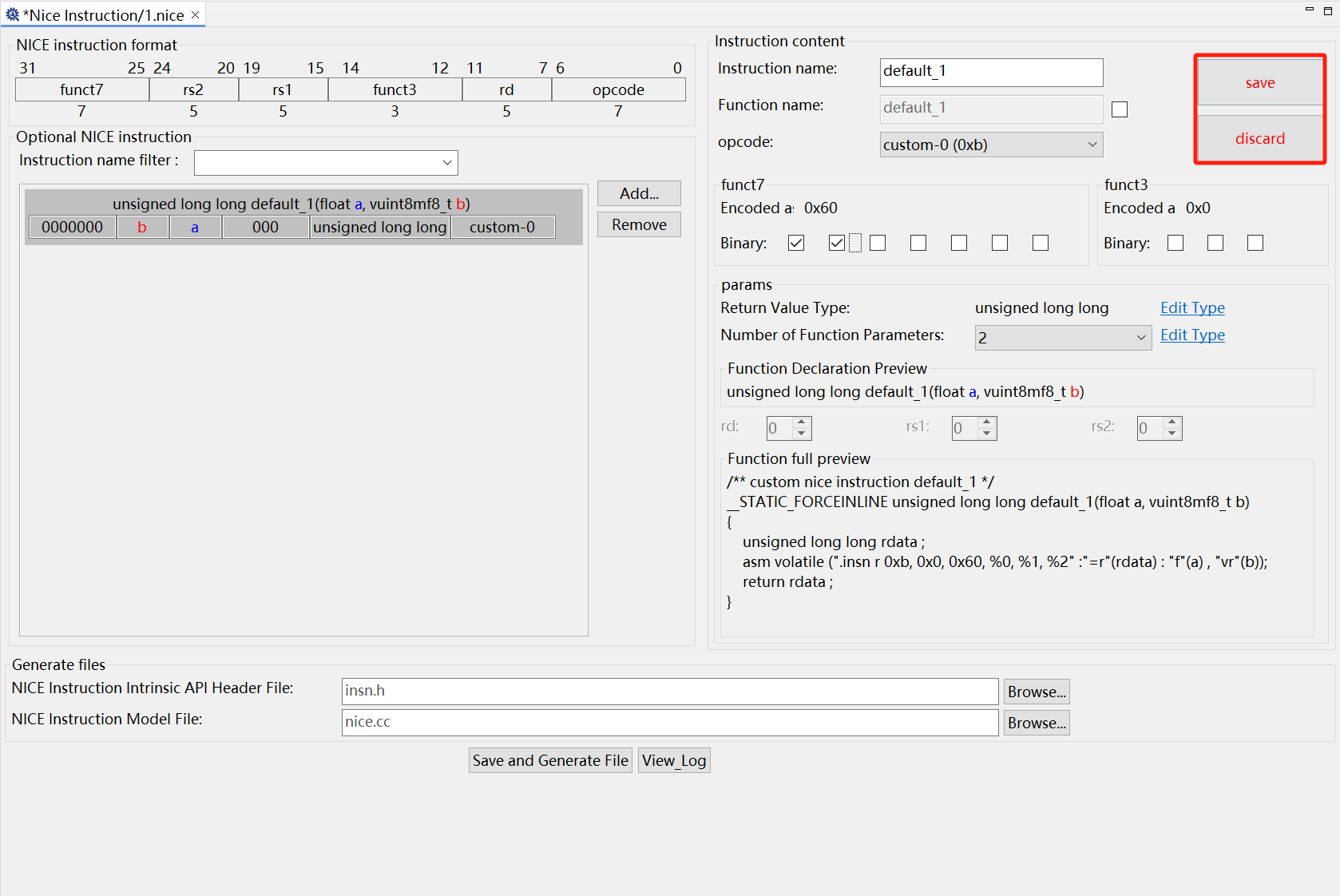Viewport: 1340px width, 896px height.
Task: Click the funct7 encoded value 0x60
Action: (x=821, y=208)
